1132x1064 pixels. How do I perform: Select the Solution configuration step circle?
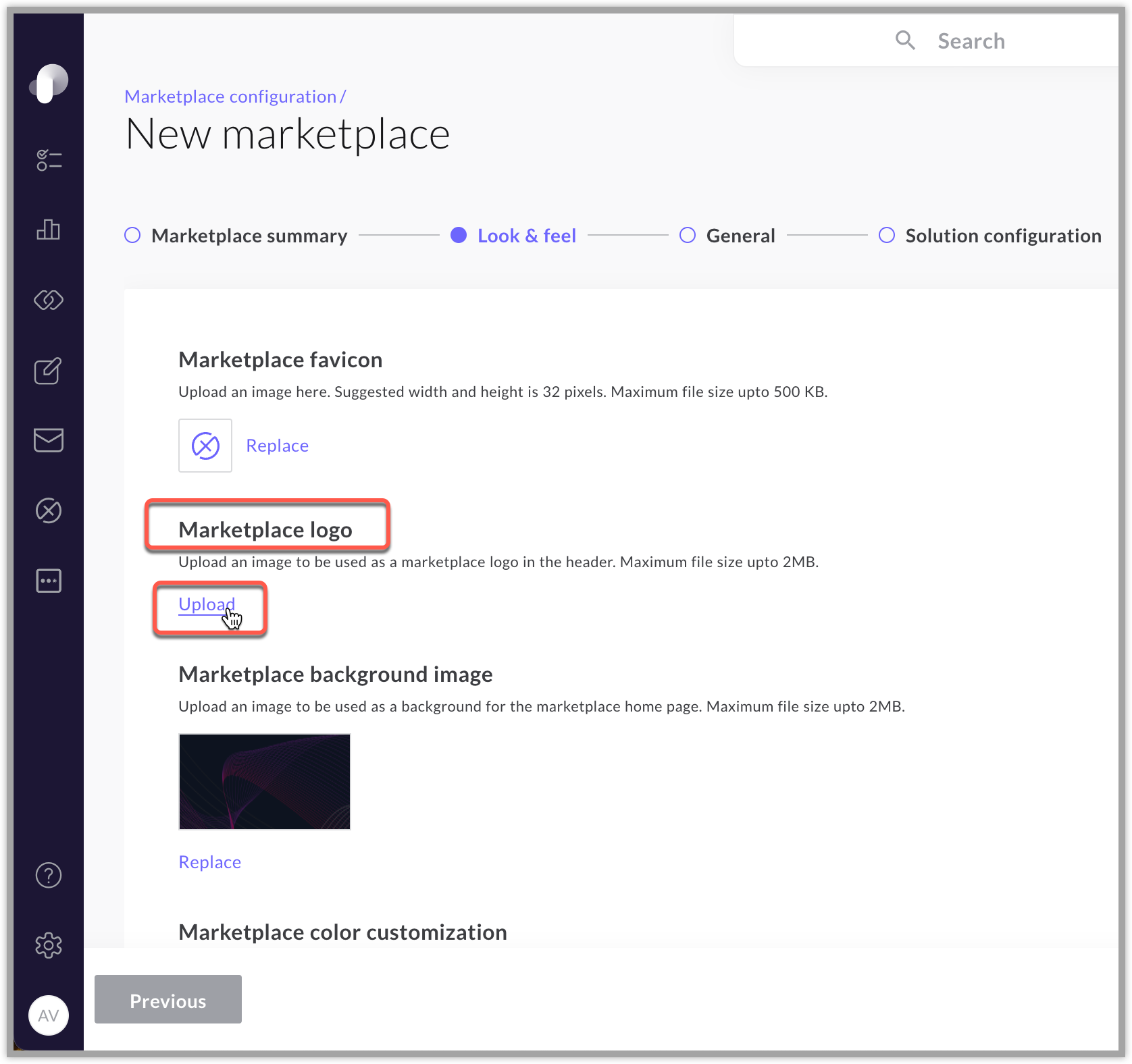point(886,235)
